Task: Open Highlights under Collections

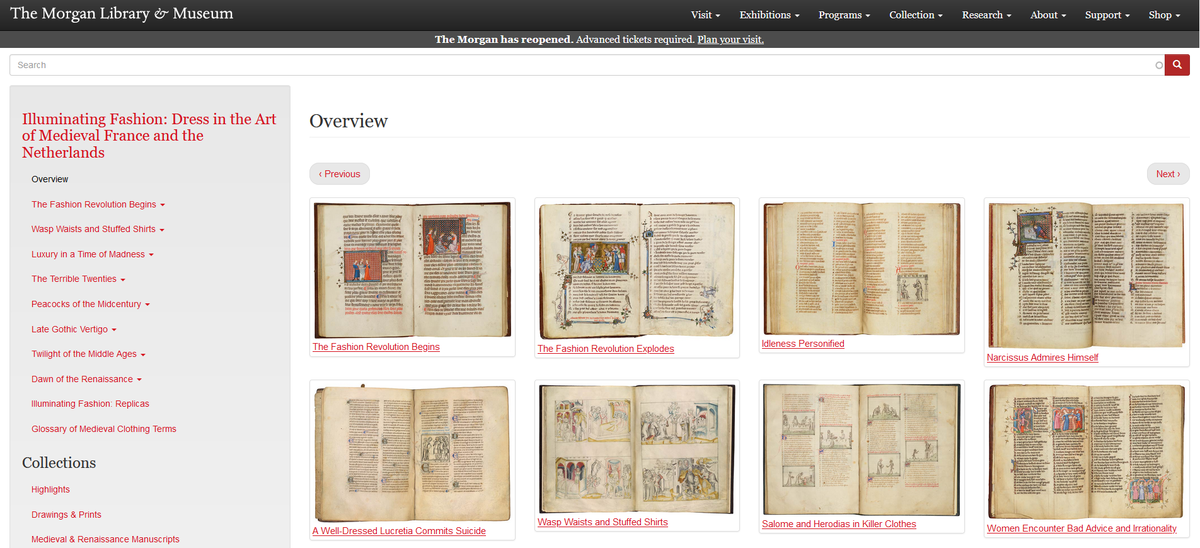Action: coord(51,489)
